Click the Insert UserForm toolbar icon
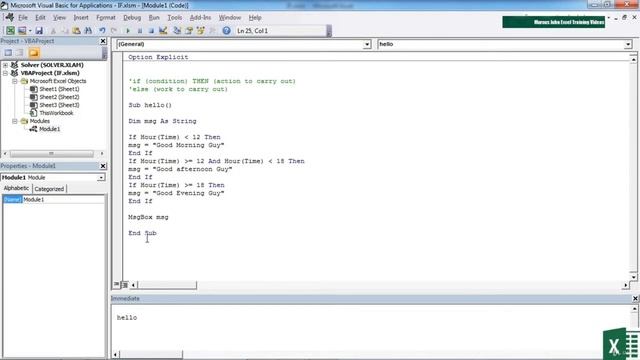The width and height of the screenshot is (640, 360). point(22,31)
